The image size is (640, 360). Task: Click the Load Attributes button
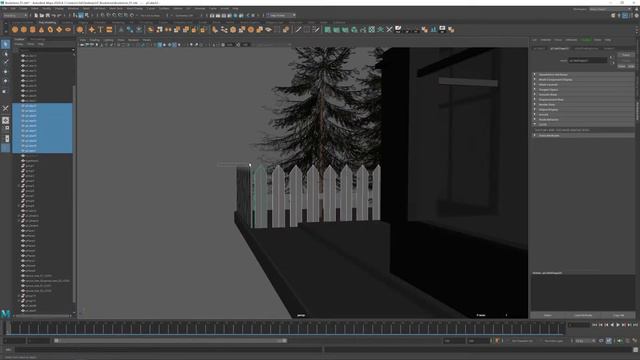[583, 315]
